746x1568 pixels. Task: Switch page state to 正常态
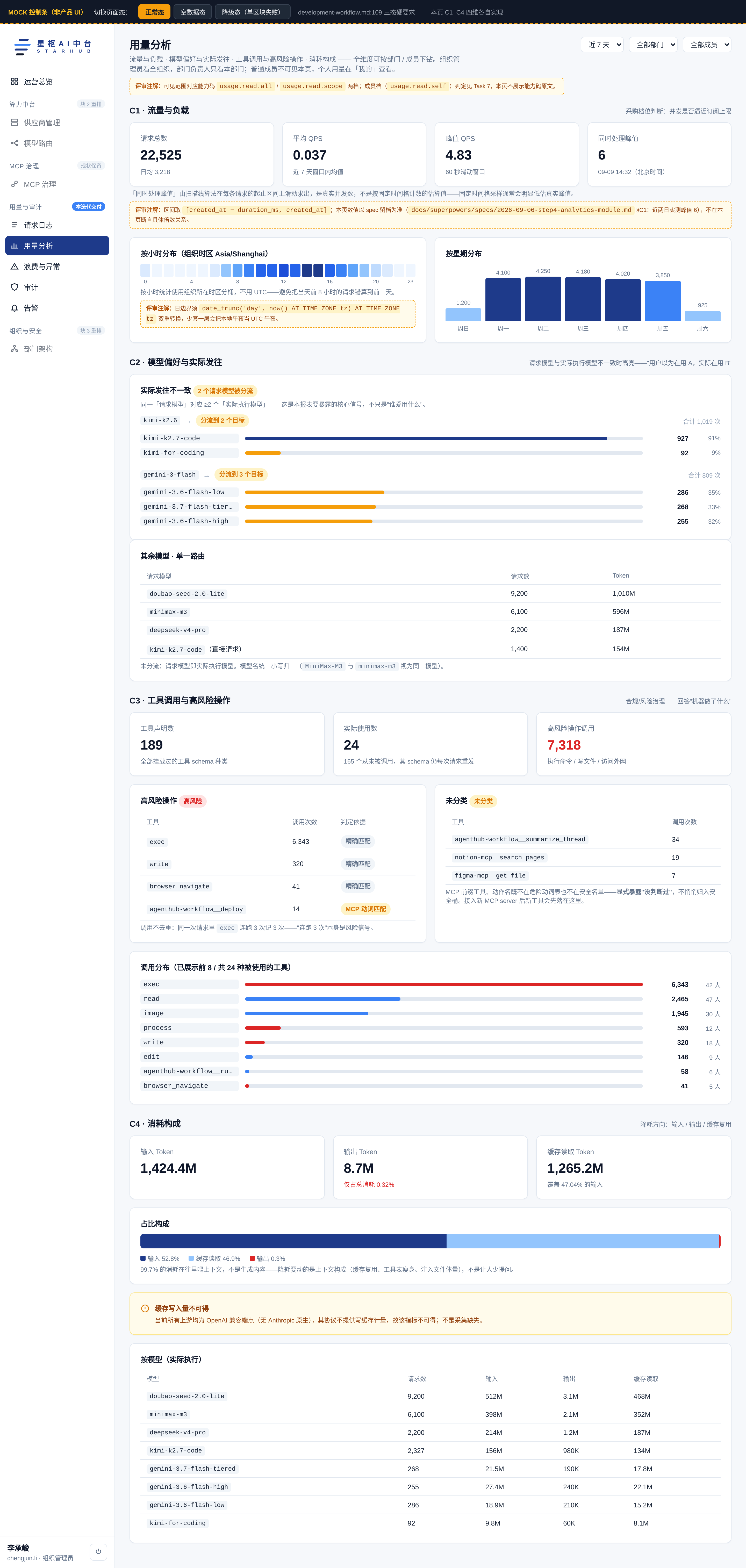155,12
